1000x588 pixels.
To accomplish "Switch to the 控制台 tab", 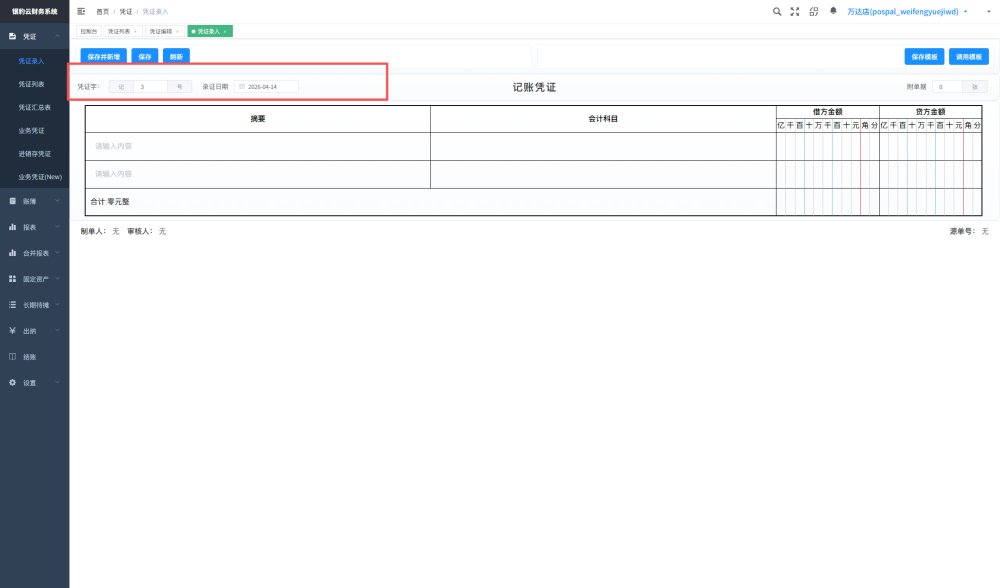I will [x=89, y=31].
